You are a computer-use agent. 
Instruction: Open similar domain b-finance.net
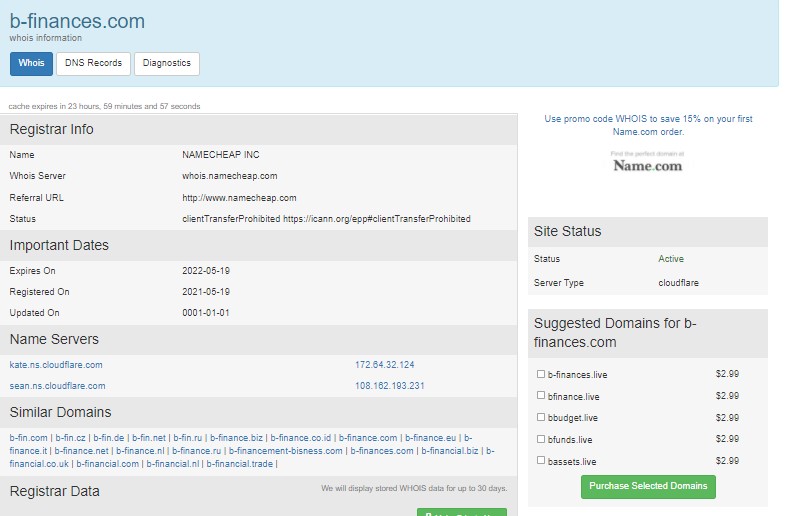[81, 451]
